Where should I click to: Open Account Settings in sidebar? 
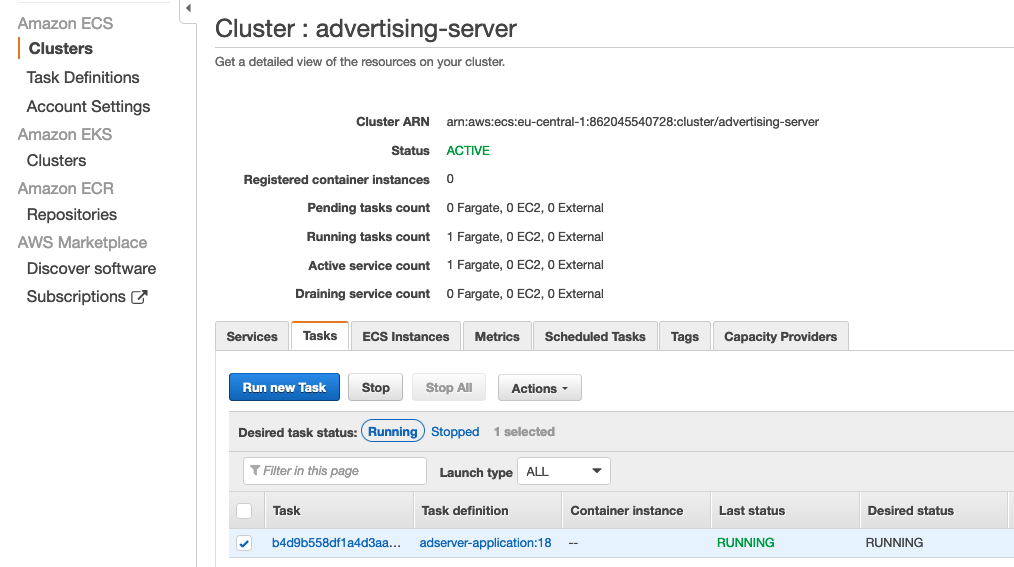pos(88,107)
